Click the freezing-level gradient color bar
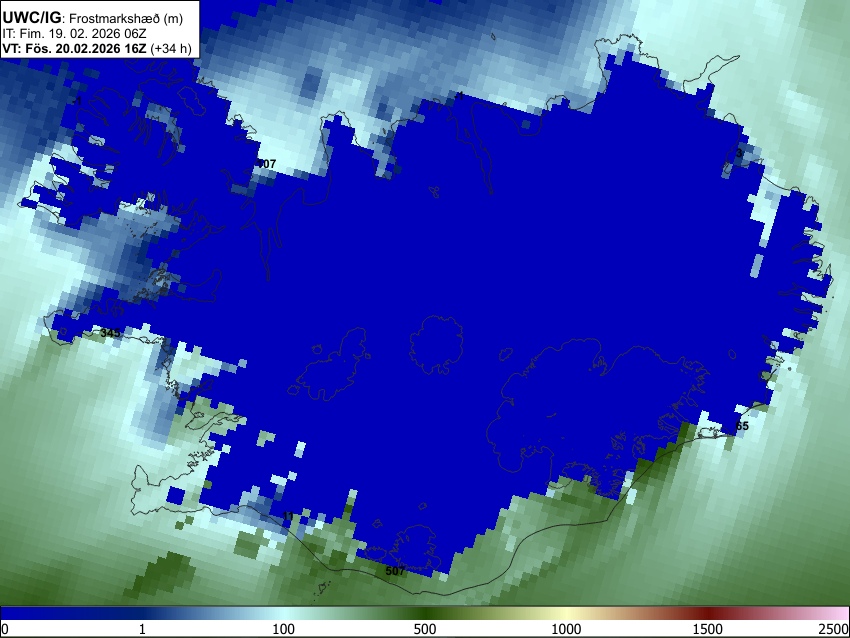The height and width of the screenshot is (638, 850). pos(425,614)
